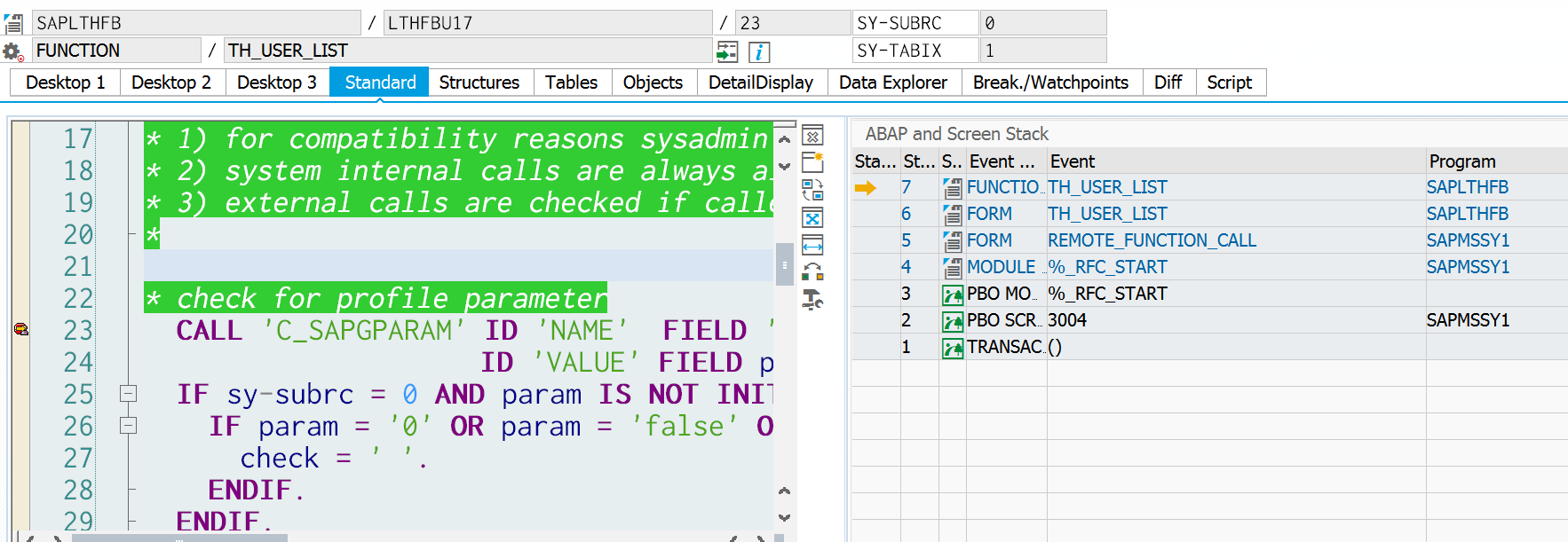Image resolution: width=1568 pixels, height=542 pixels.
Task: Click the editor scroll up arrow
Action: [x=784, y=139]
